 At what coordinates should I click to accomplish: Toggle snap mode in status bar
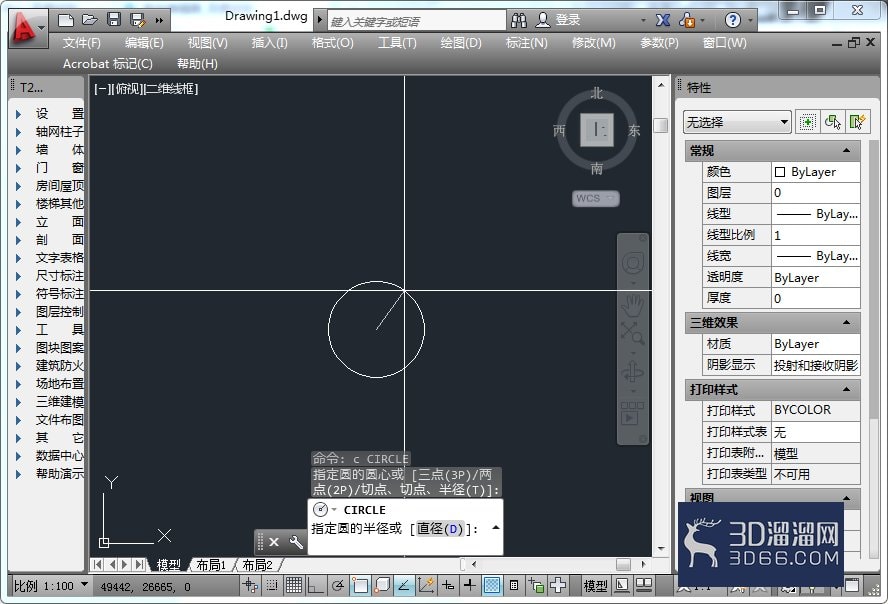pos(272,585)
